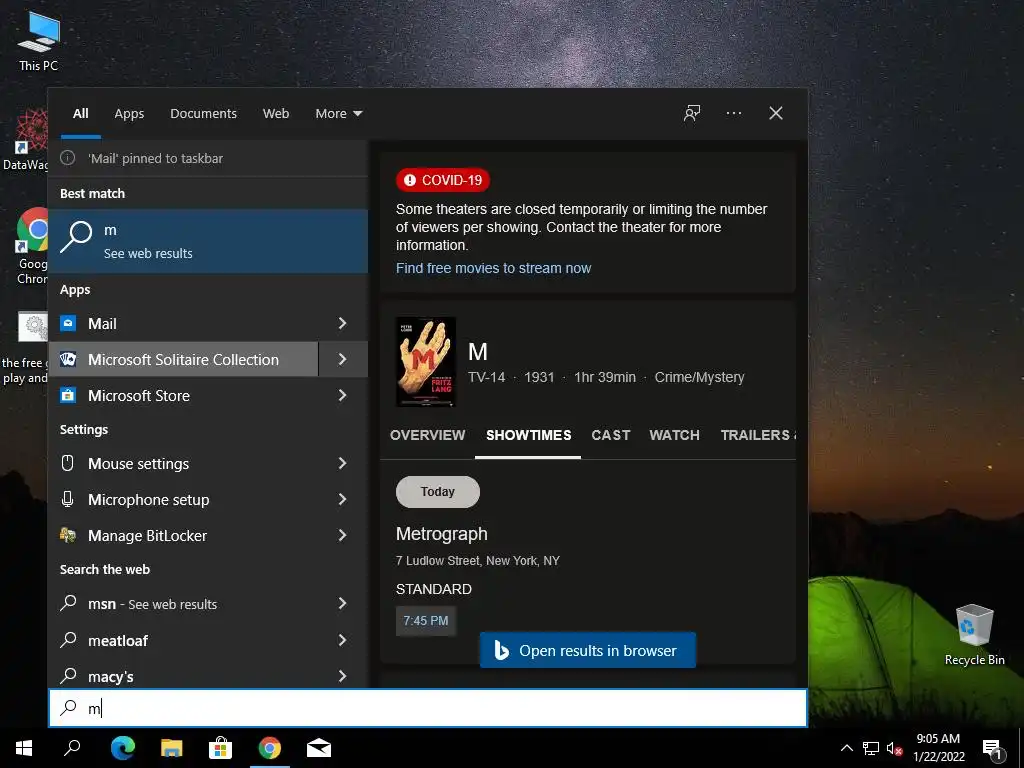The image size is (1024, 768).
Task: Click the COVID-19 alert badge
Action: [x=443, y=180]
